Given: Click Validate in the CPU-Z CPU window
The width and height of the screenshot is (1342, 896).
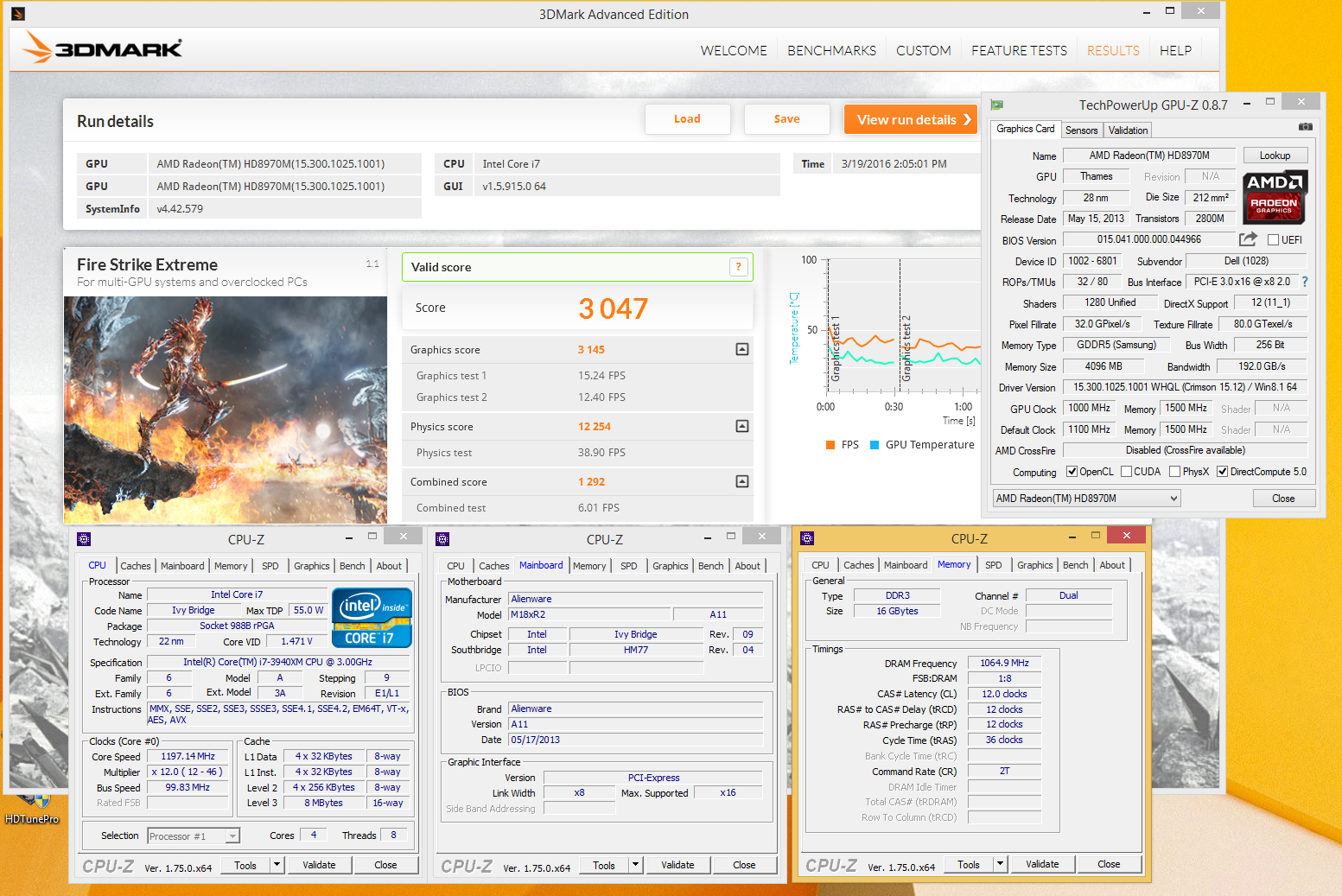Looking at the screenshot, I should click(x=320, y=865).
